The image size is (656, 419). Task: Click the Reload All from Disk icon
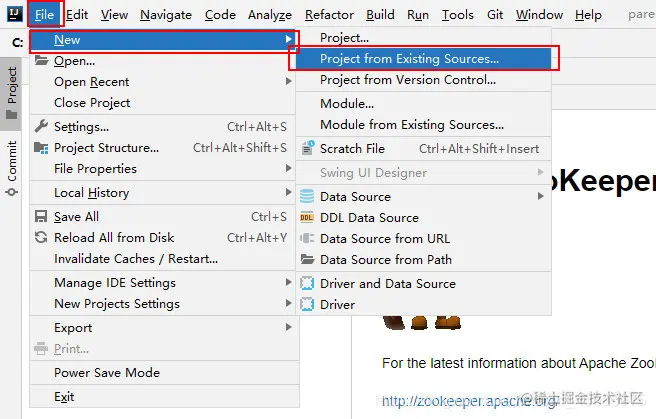pos(41,237)
